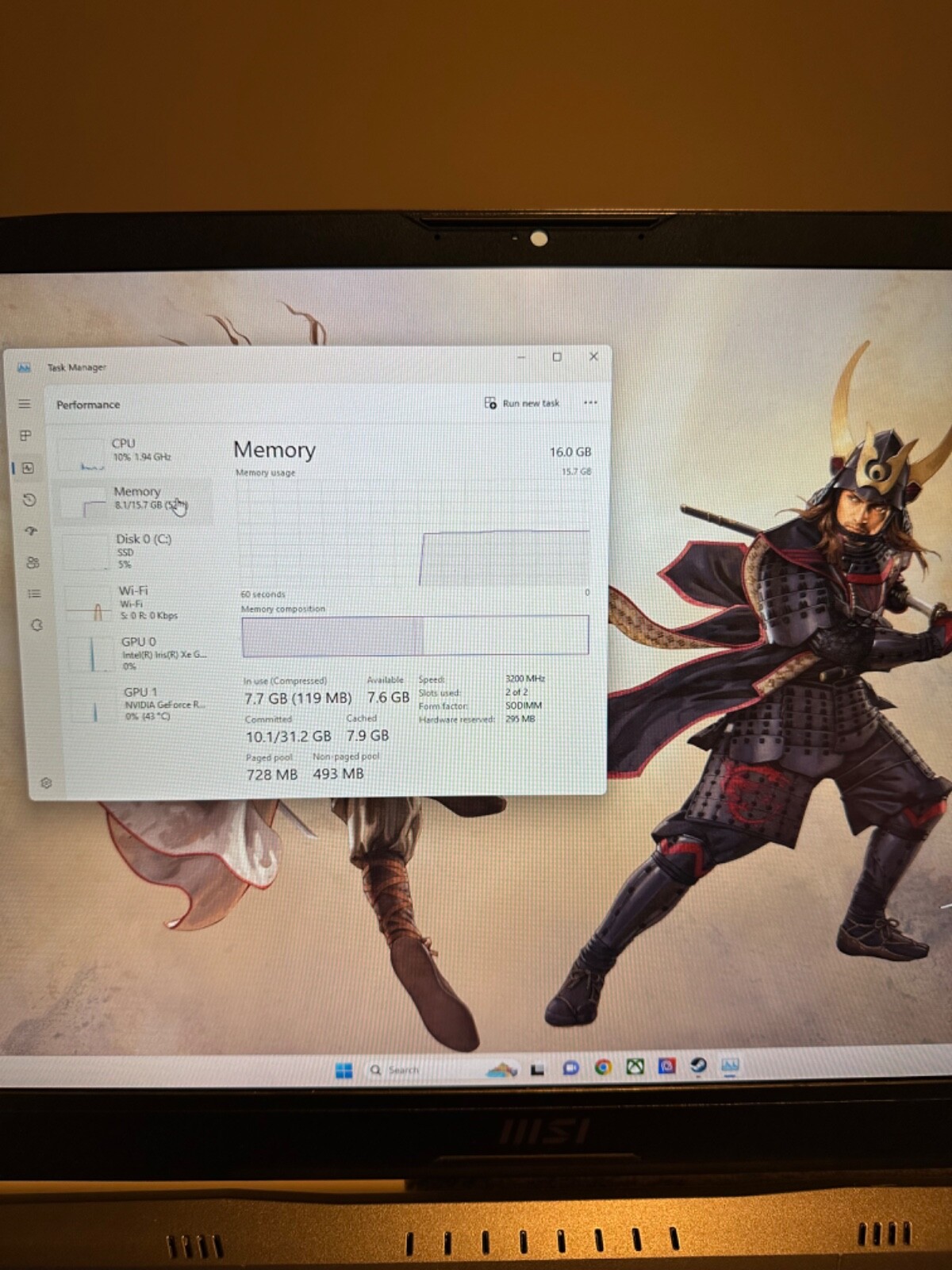Click the '7.7 GB (119 MB)' in-use value
Screen dimensions: 952x1270
point(297,698)
